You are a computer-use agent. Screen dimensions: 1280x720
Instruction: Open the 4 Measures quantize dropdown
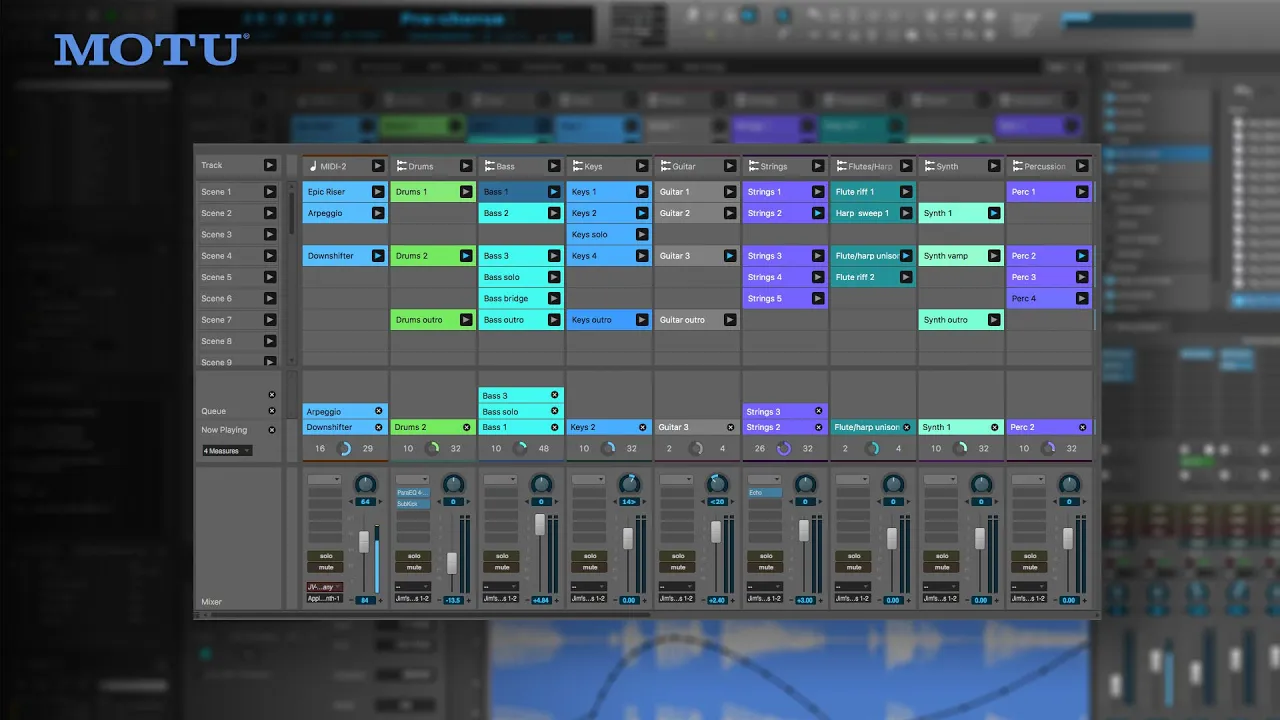click(227, 451)
